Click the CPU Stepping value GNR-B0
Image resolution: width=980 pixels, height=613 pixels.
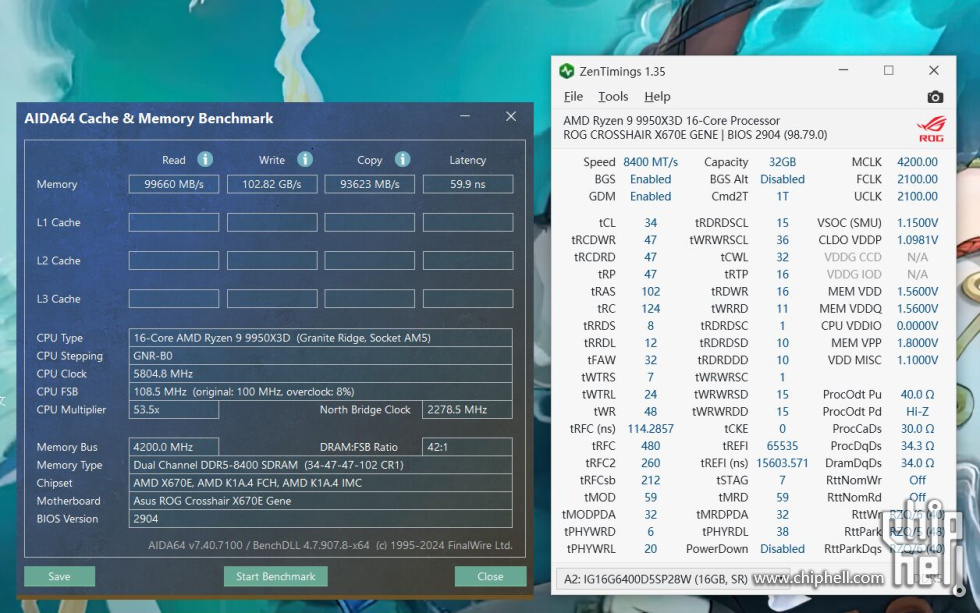[x=321, y=356]
